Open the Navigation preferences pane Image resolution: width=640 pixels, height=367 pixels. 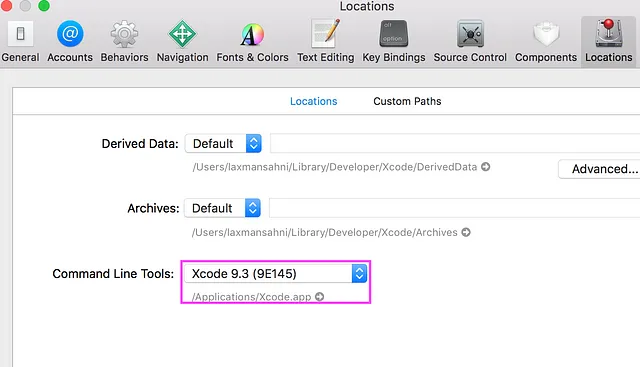point(182,42)
